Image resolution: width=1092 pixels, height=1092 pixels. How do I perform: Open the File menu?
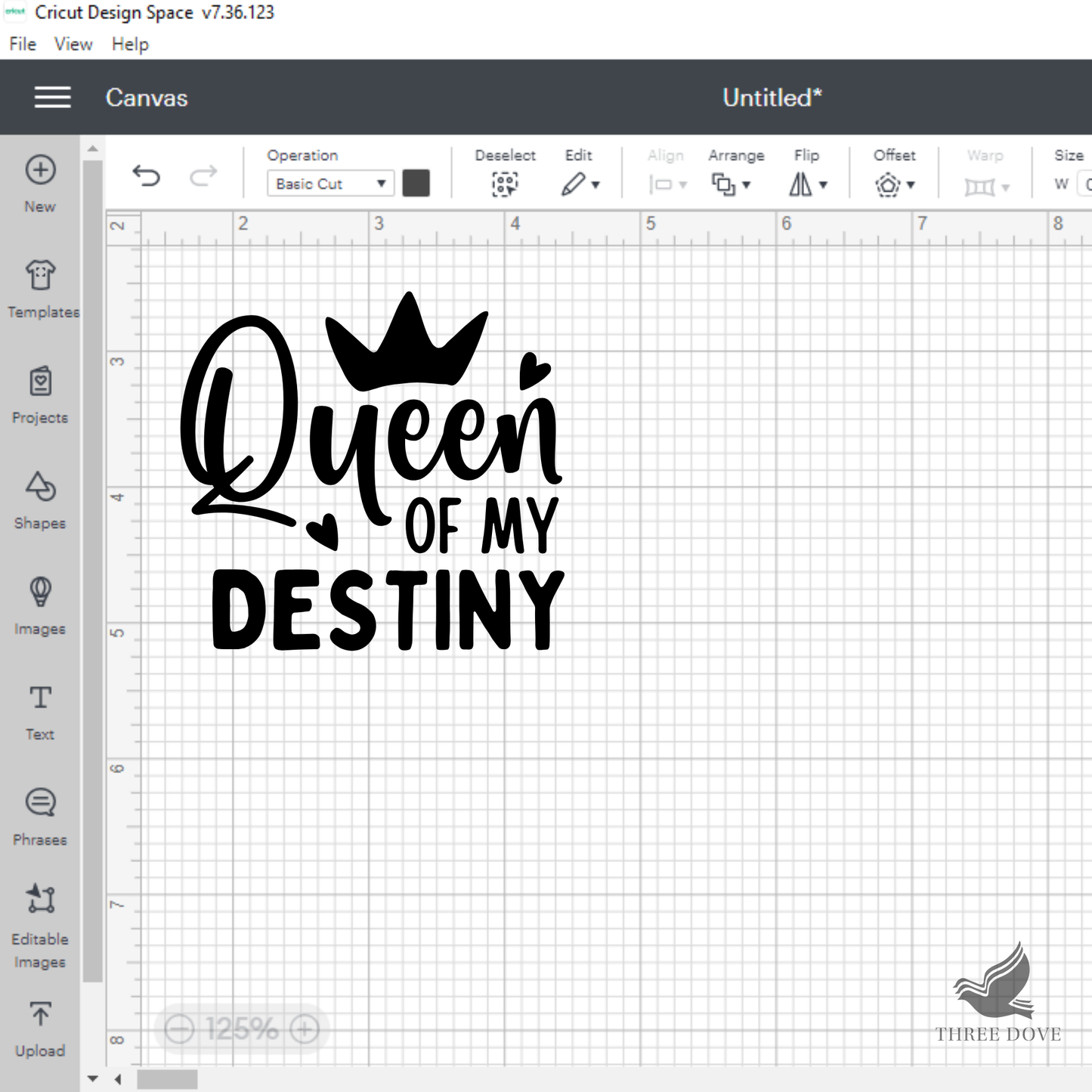coord(23,44)
